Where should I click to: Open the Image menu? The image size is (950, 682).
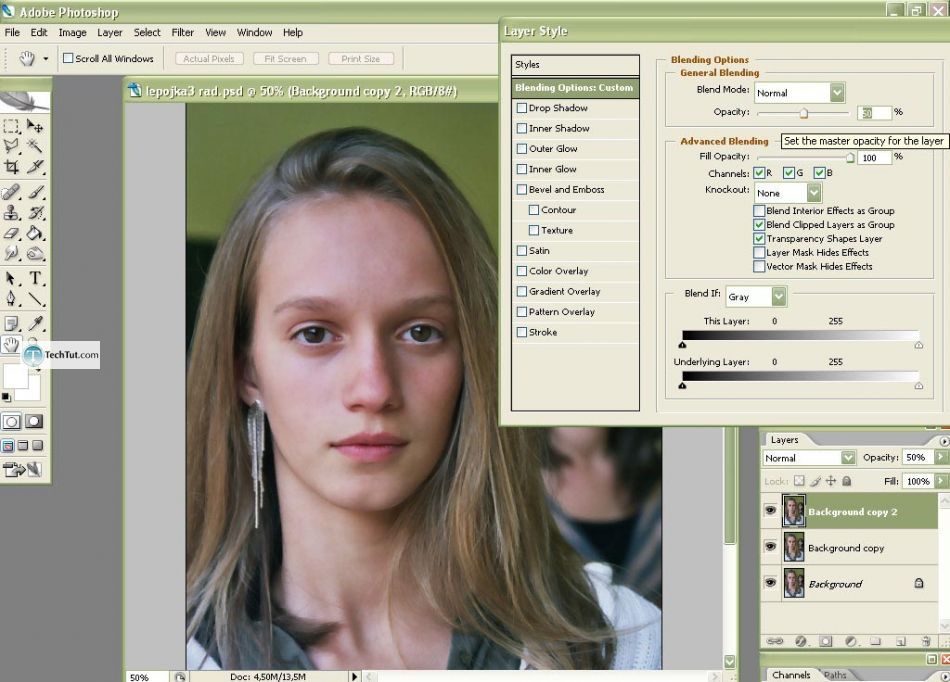tap(72, 33)
